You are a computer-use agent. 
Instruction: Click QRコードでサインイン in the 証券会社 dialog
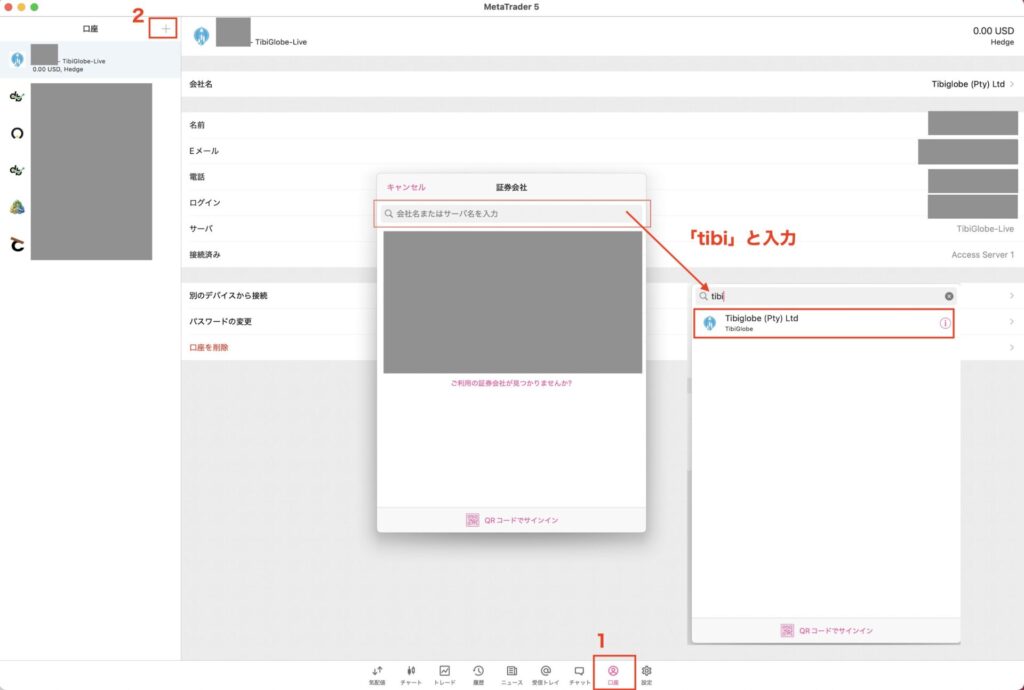[512, 520]
